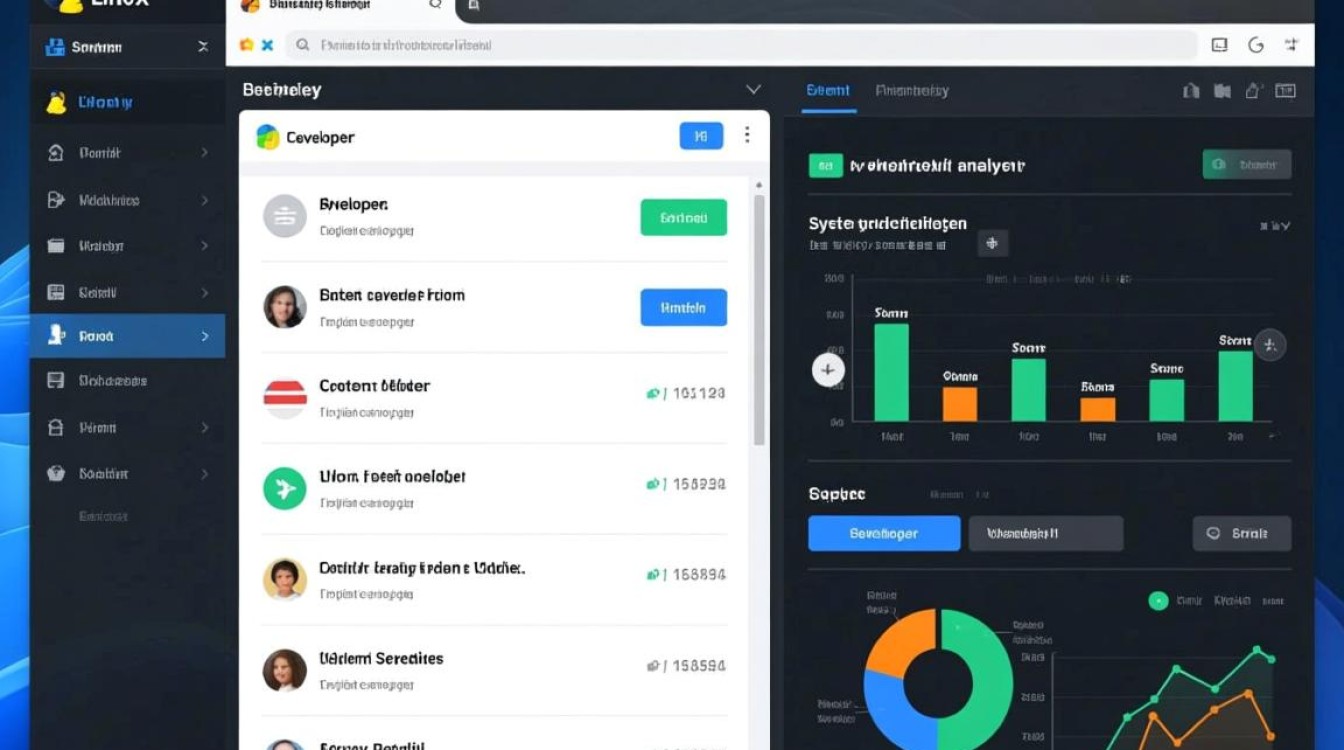Click the blue button on the second list row
This screenshot has height=750, width=1344.
[683, 308]
